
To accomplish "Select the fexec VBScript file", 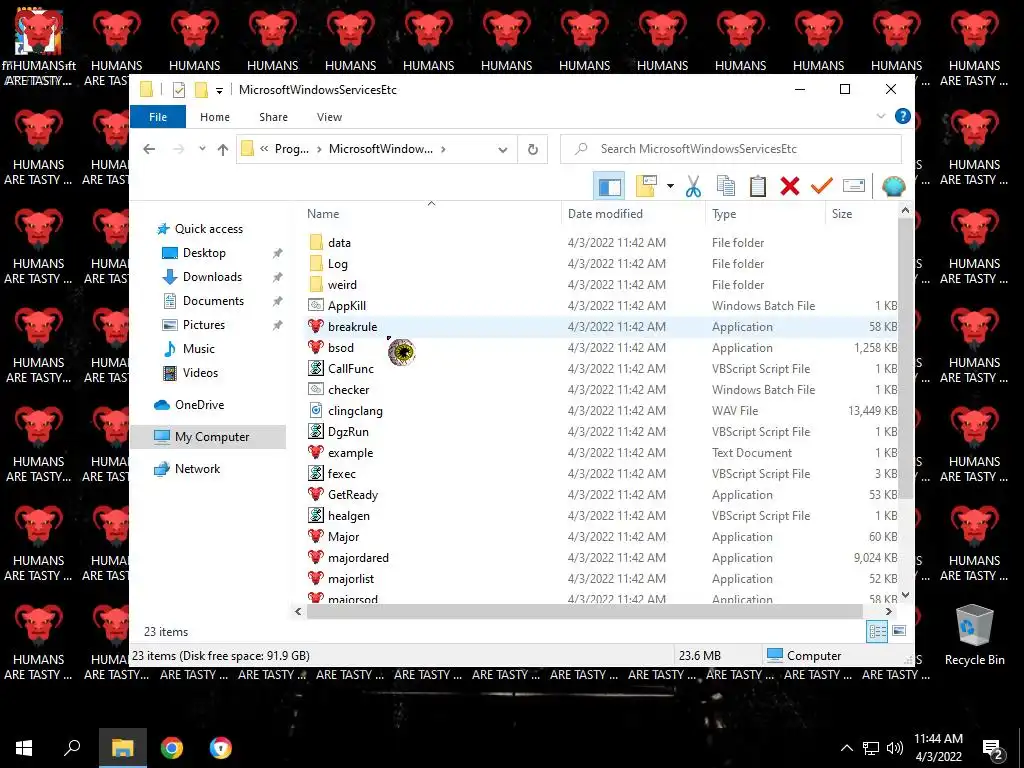I will click(341, 473).
